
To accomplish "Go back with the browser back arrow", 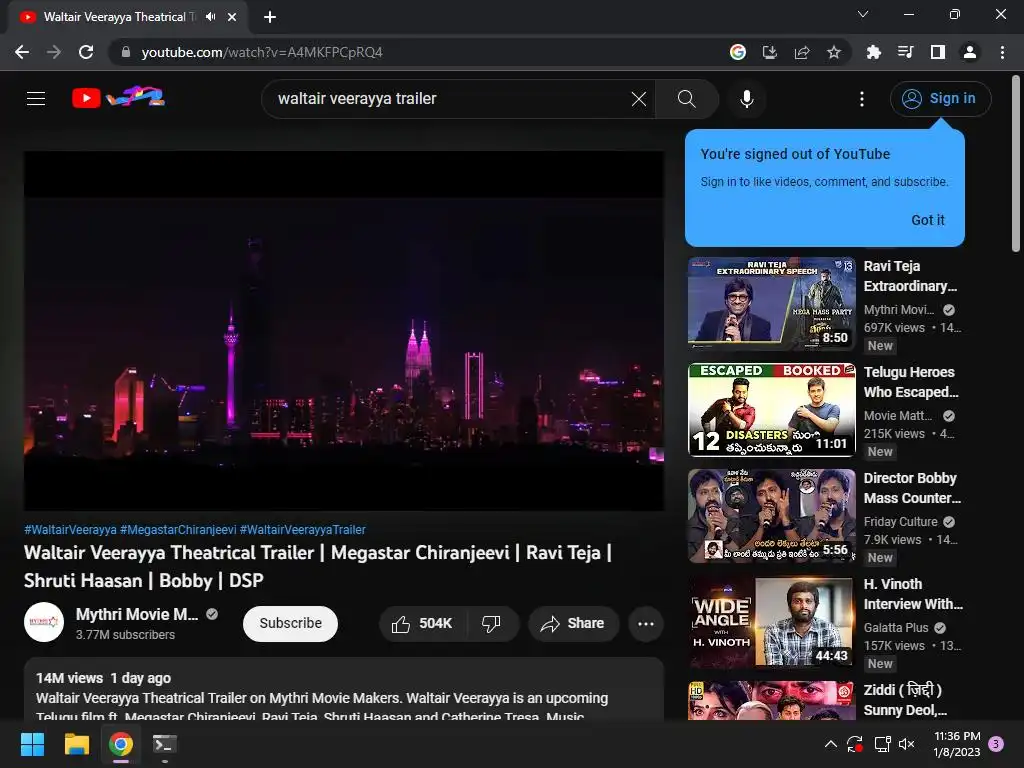I will click(x=22, y=52).
